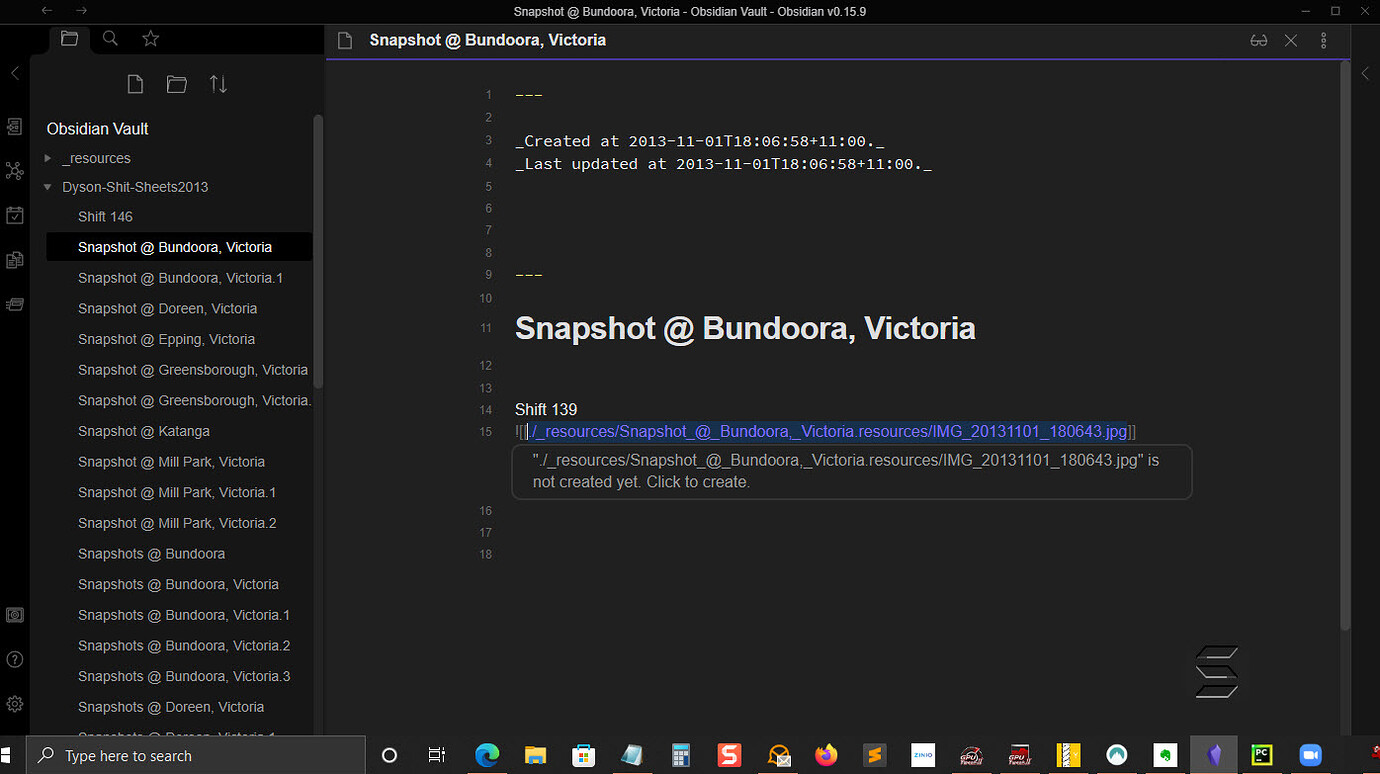1380x774 pixels.
Task: Expand the right sidebar
Action: [x=1365, y=73]
